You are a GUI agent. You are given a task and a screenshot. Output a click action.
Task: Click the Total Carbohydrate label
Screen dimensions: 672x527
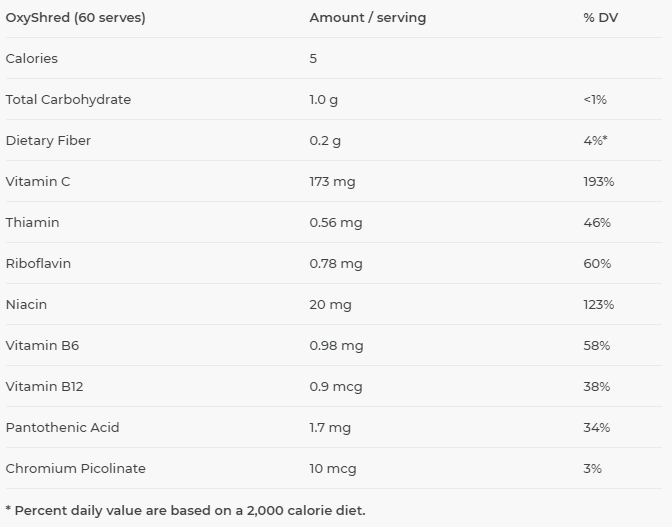point(68,99)
